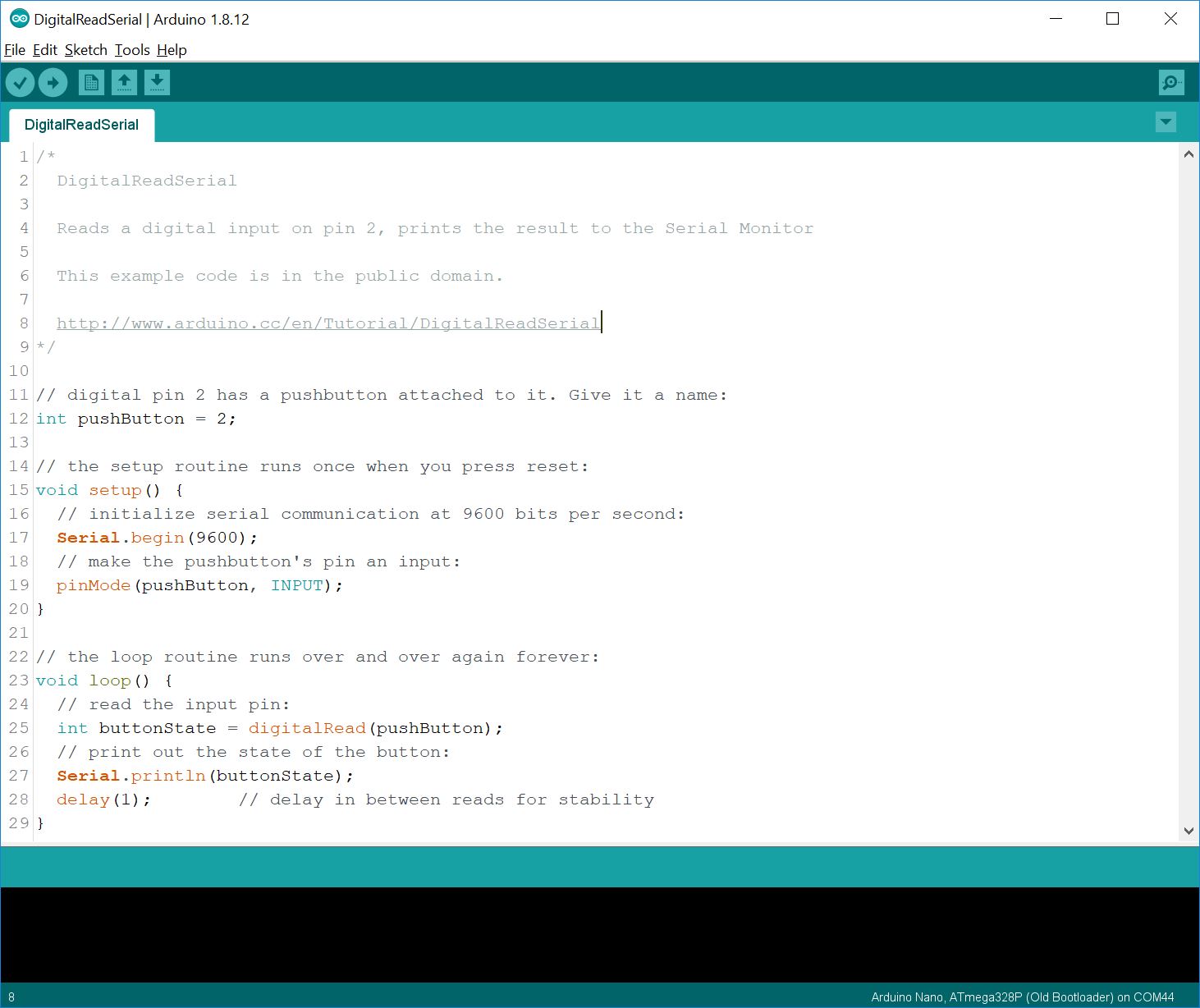Place cursor on the Serial.begin(9600) line
Screen dimensions: 1200x1008
pyautogui.click(x=156, y=537)
